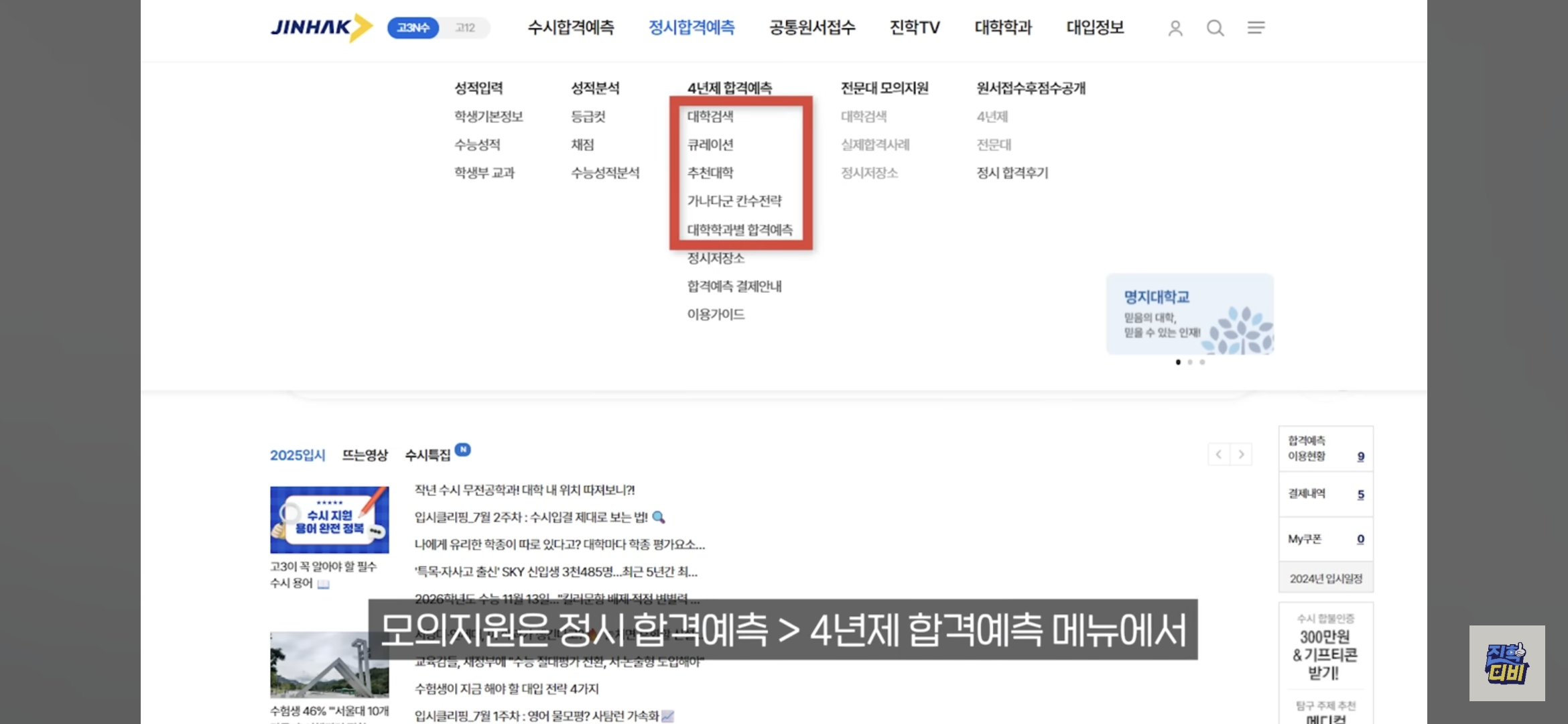1568x724 pixels.
Task: Open the 수시합격예측 top menu
Action: tap(570, 27)
